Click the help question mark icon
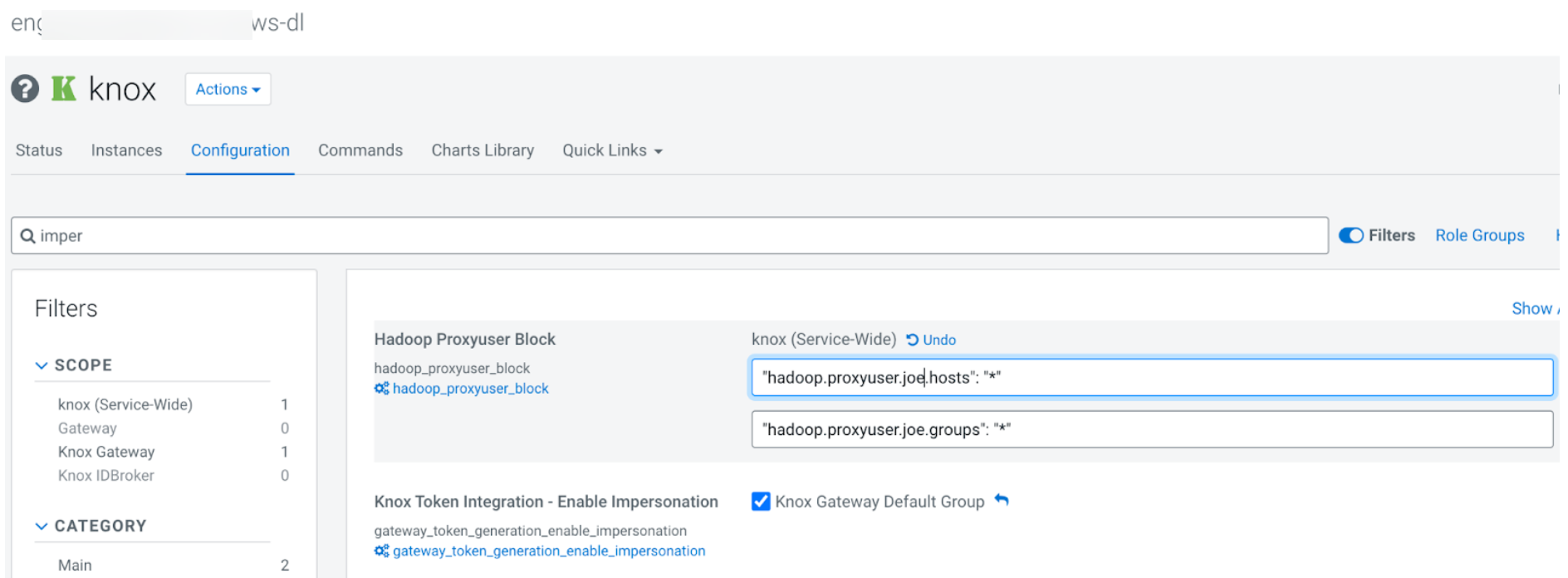Image resolution: width=1568 pixels, height=578 pixels. [25, 88]
